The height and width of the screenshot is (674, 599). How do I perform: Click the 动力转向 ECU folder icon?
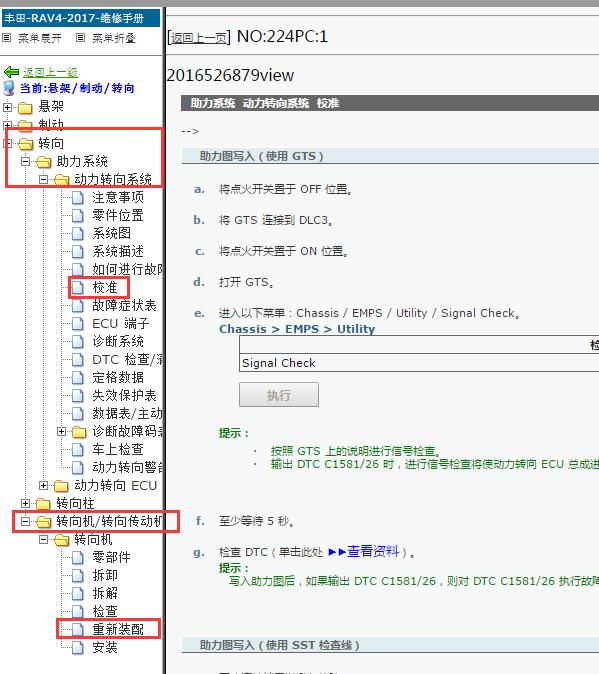(x=61, y=486)
